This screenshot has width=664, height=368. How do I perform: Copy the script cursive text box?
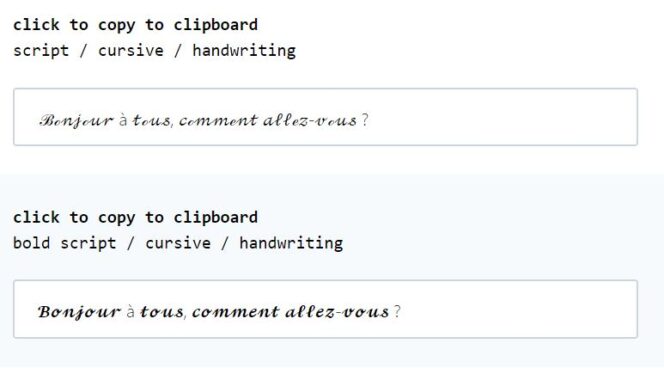[325, 117]
